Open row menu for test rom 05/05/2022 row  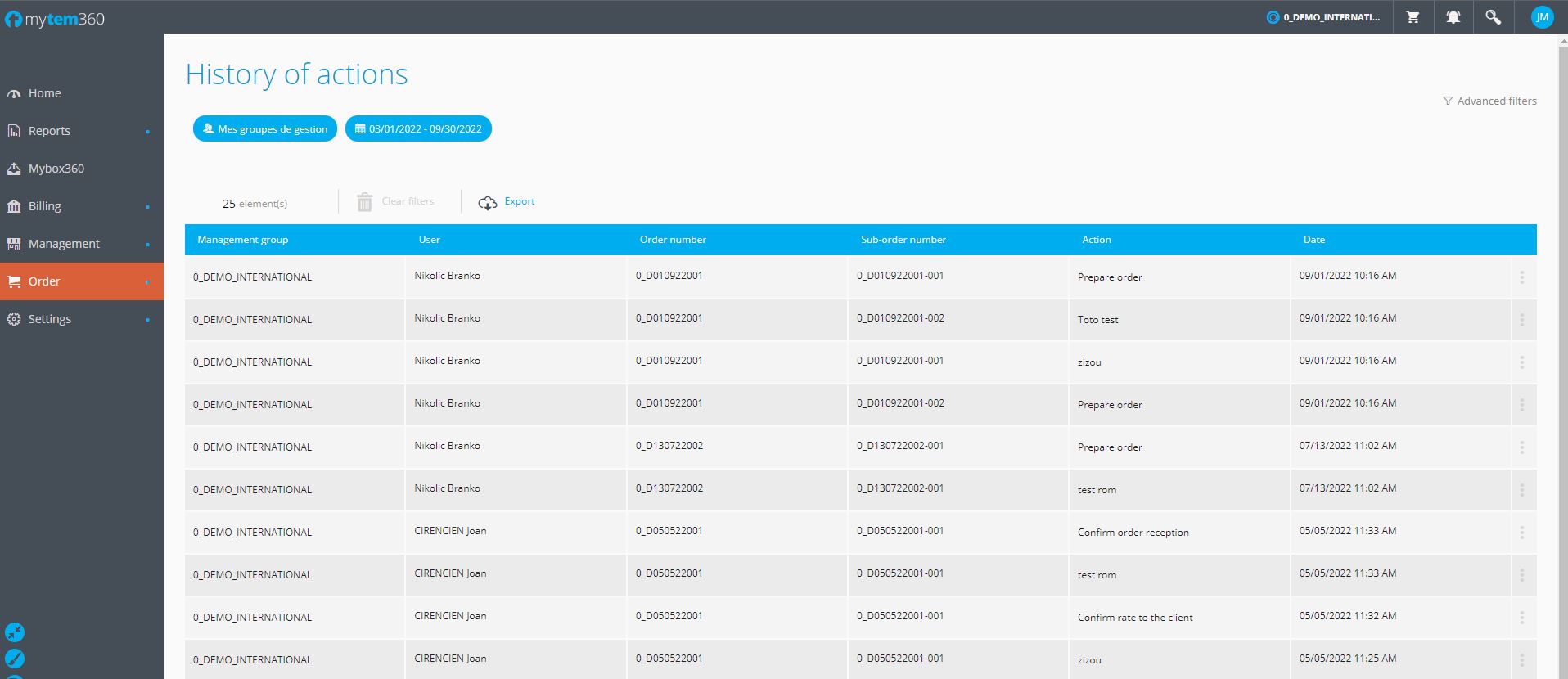(x=1522, y=575)
